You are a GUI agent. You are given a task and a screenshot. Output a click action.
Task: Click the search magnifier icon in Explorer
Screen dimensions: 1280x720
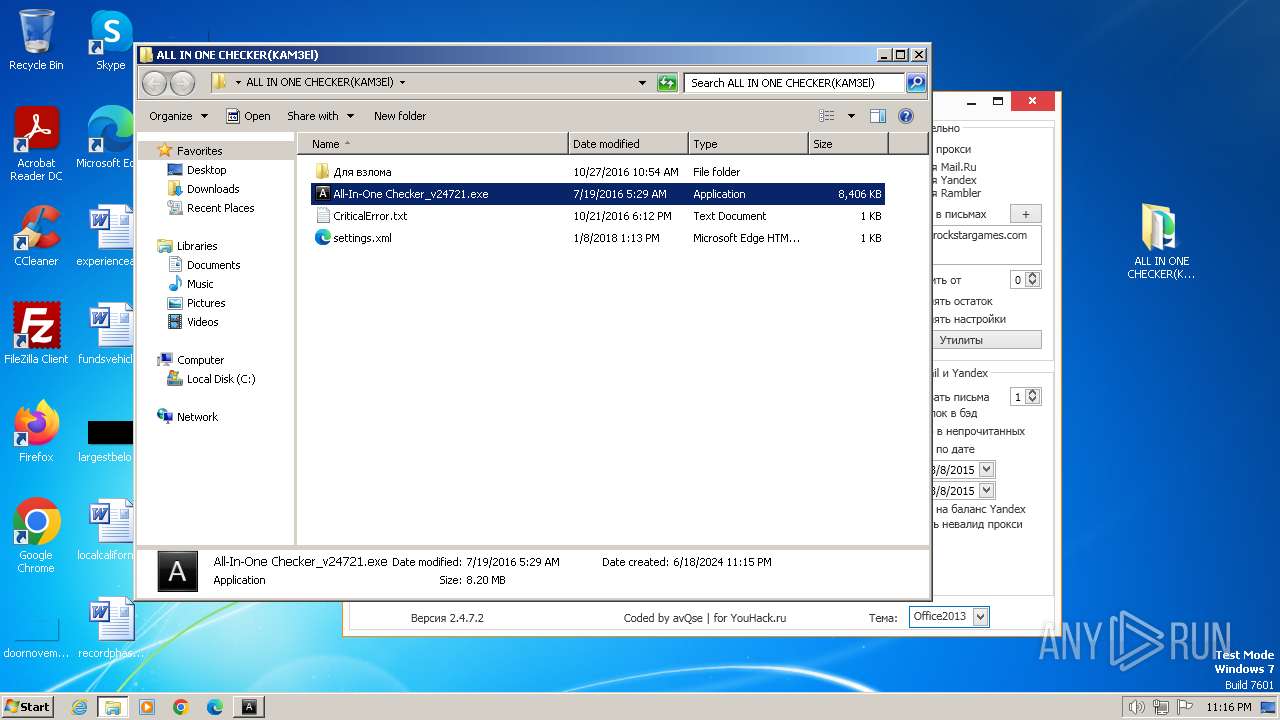915,83
